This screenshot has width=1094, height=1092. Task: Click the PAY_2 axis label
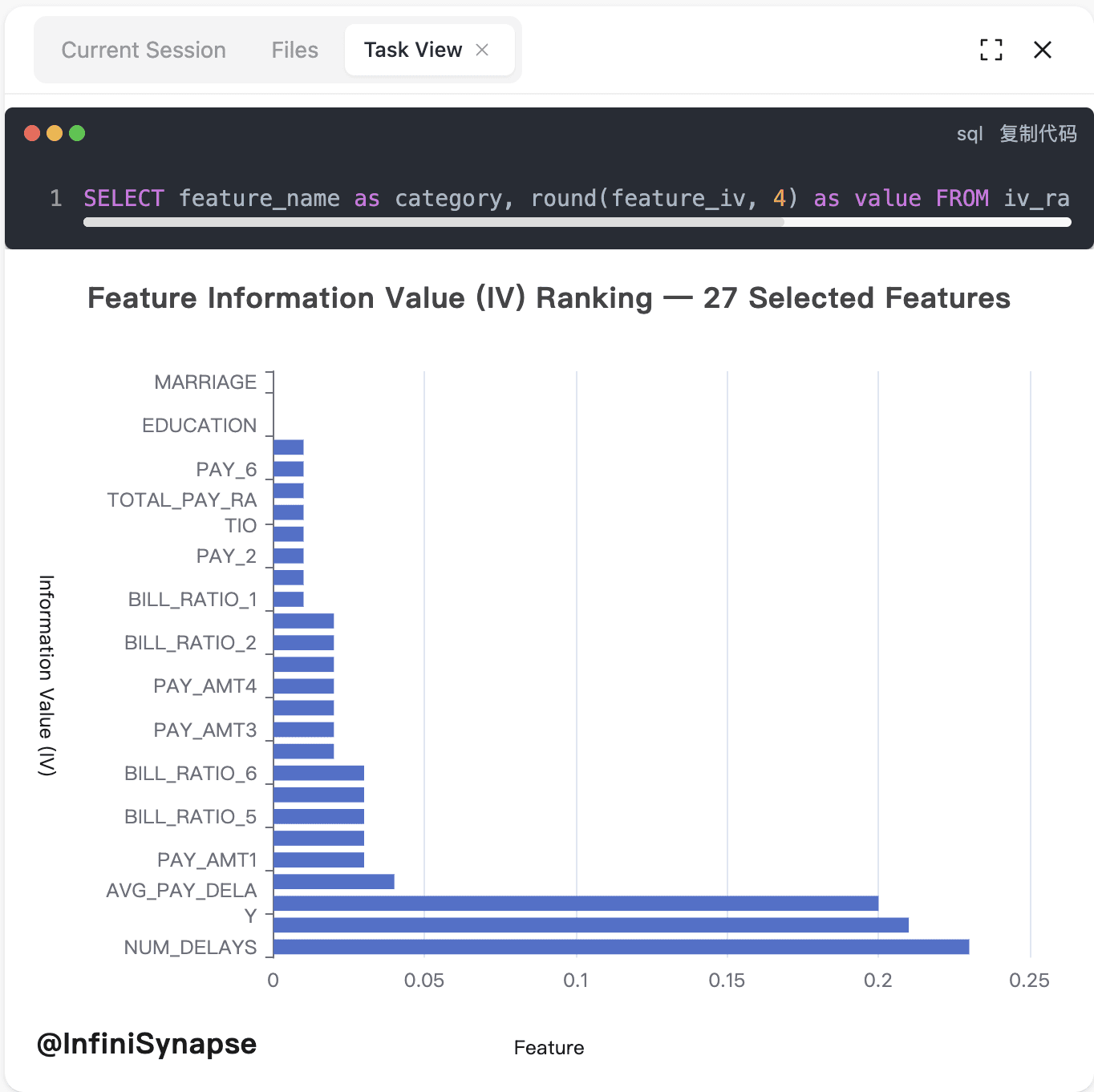click(x=226, y=556)
